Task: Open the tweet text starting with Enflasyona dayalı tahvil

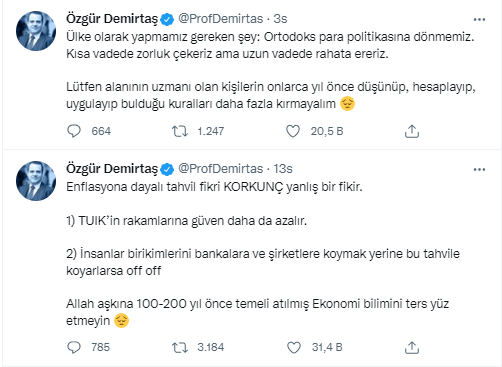Action: tap(214, 187)
